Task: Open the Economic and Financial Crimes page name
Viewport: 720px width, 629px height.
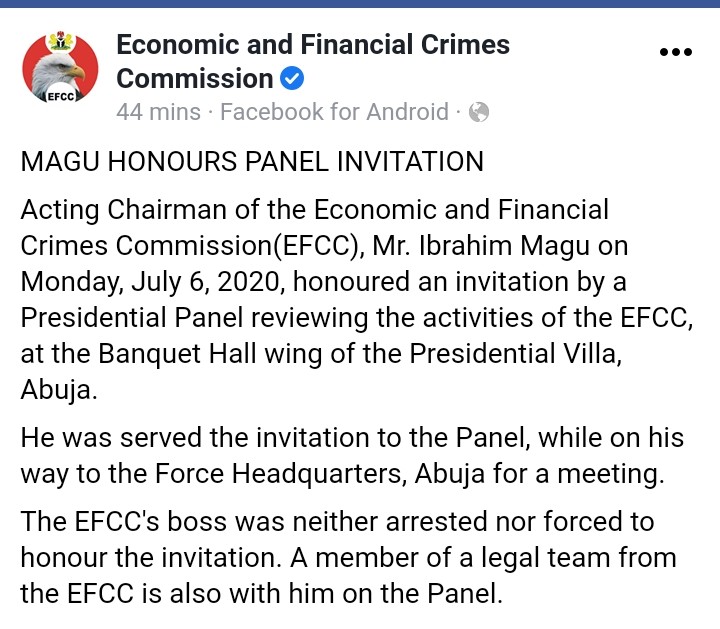Action: pyautogui.click(x=313, y=45)
